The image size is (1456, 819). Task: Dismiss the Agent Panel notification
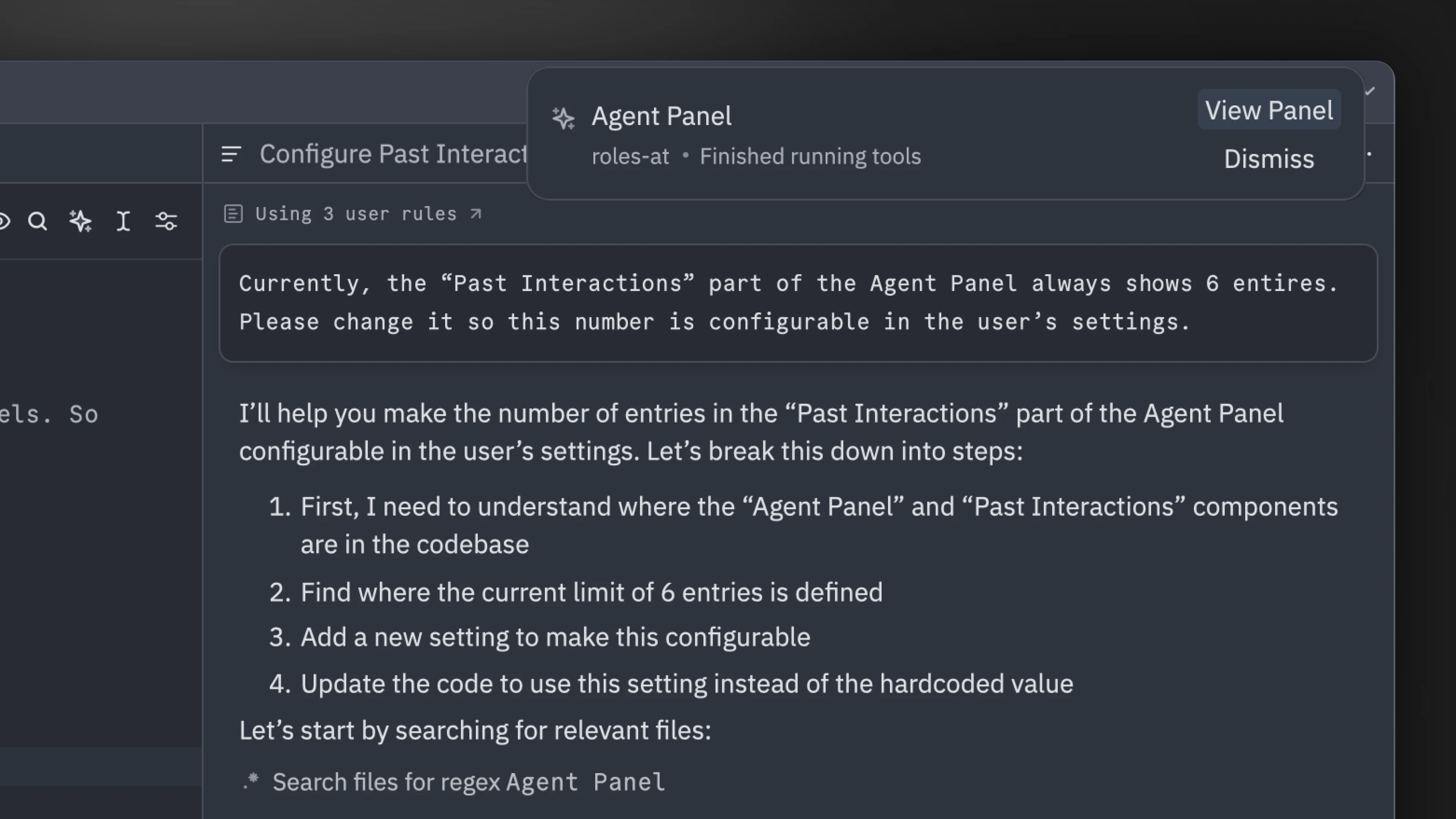pyautogui.click(x=1269, y=159)
